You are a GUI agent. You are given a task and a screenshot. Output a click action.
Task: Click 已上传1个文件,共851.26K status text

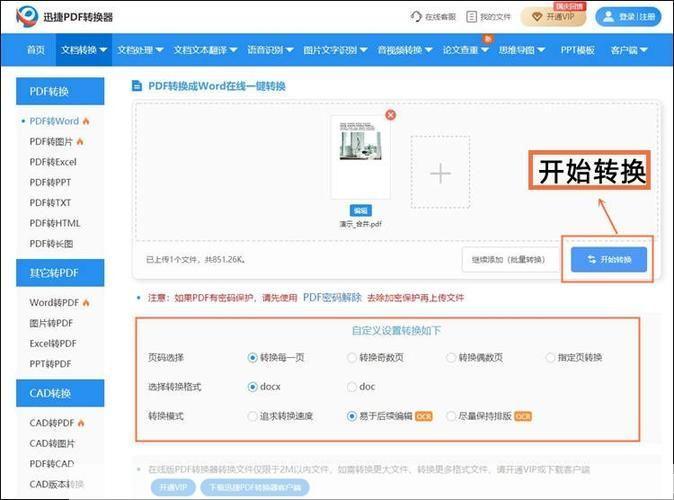(x=196, y=260)
